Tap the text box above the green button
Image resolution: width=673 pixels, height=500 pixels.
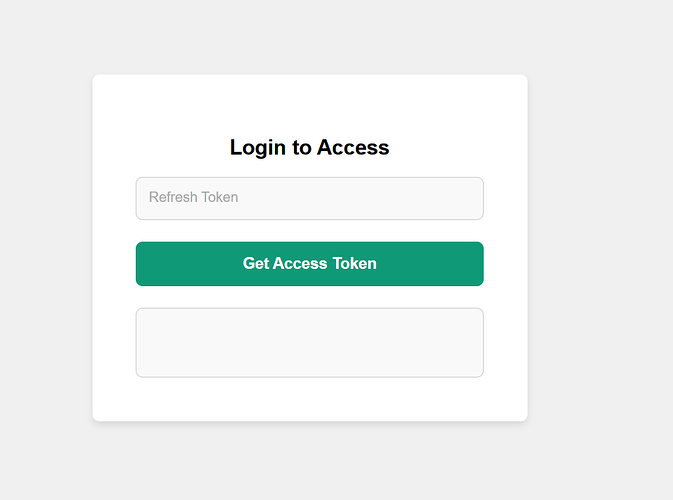pyautogui.click(x=309, y=198)
